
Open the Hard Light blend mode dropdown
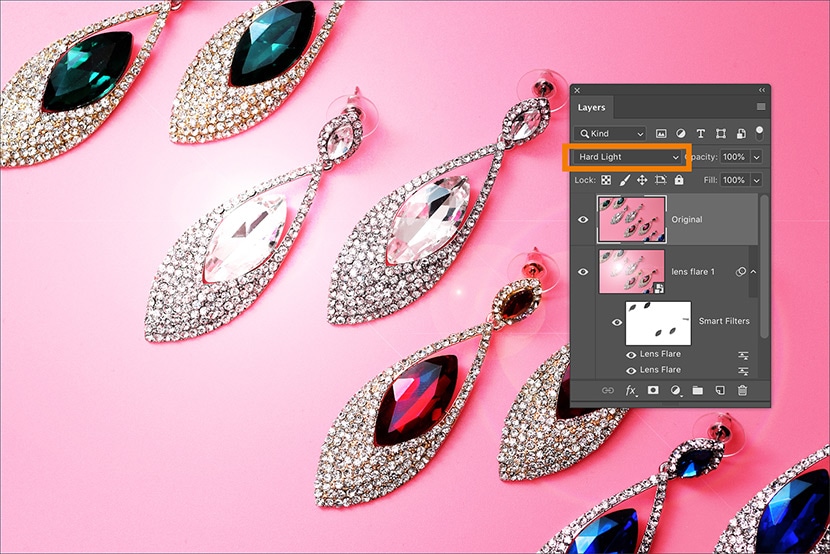tap(626, 157)
